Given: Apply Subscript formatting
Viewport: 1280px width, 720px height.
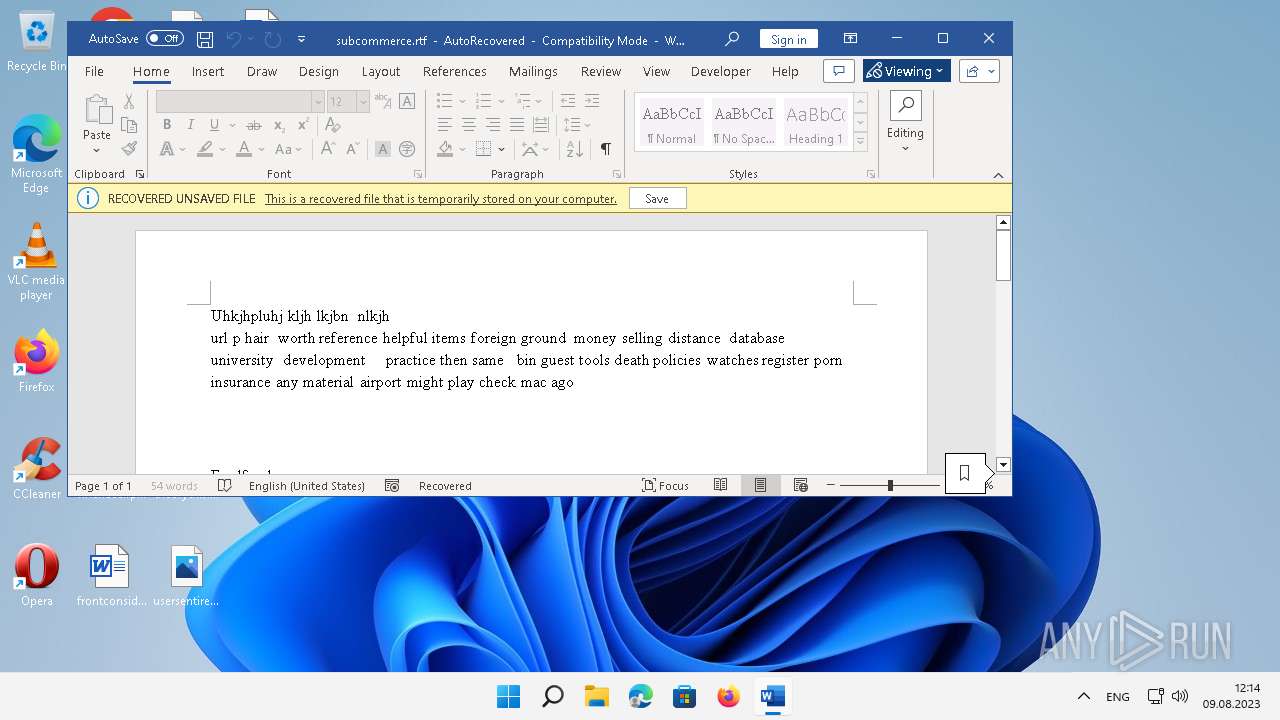Looking at the screenshot, I should pyautogui.click(x=279, y=125).
